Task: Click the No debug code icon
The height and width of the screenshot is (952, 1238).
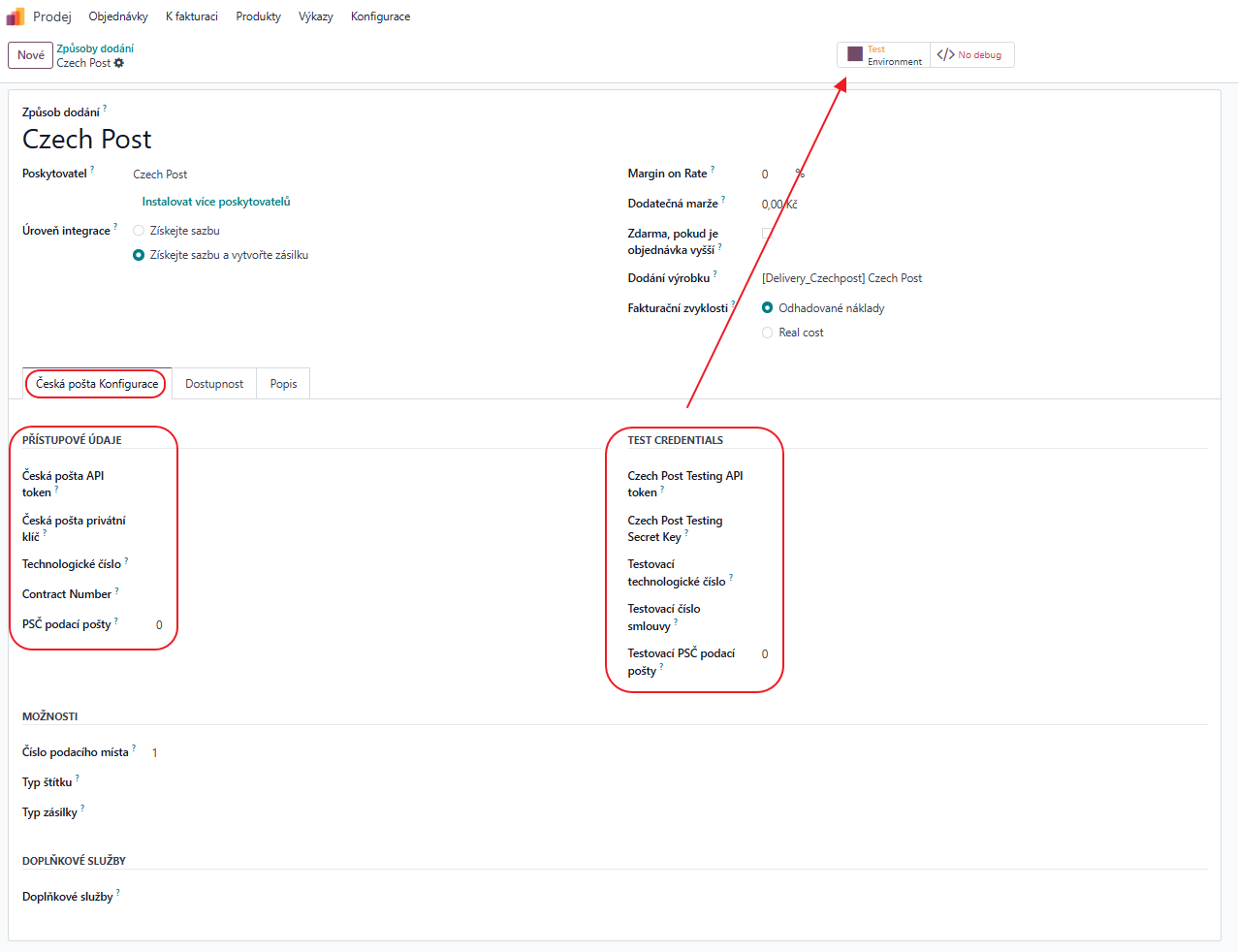Action: tap(945, 55)
